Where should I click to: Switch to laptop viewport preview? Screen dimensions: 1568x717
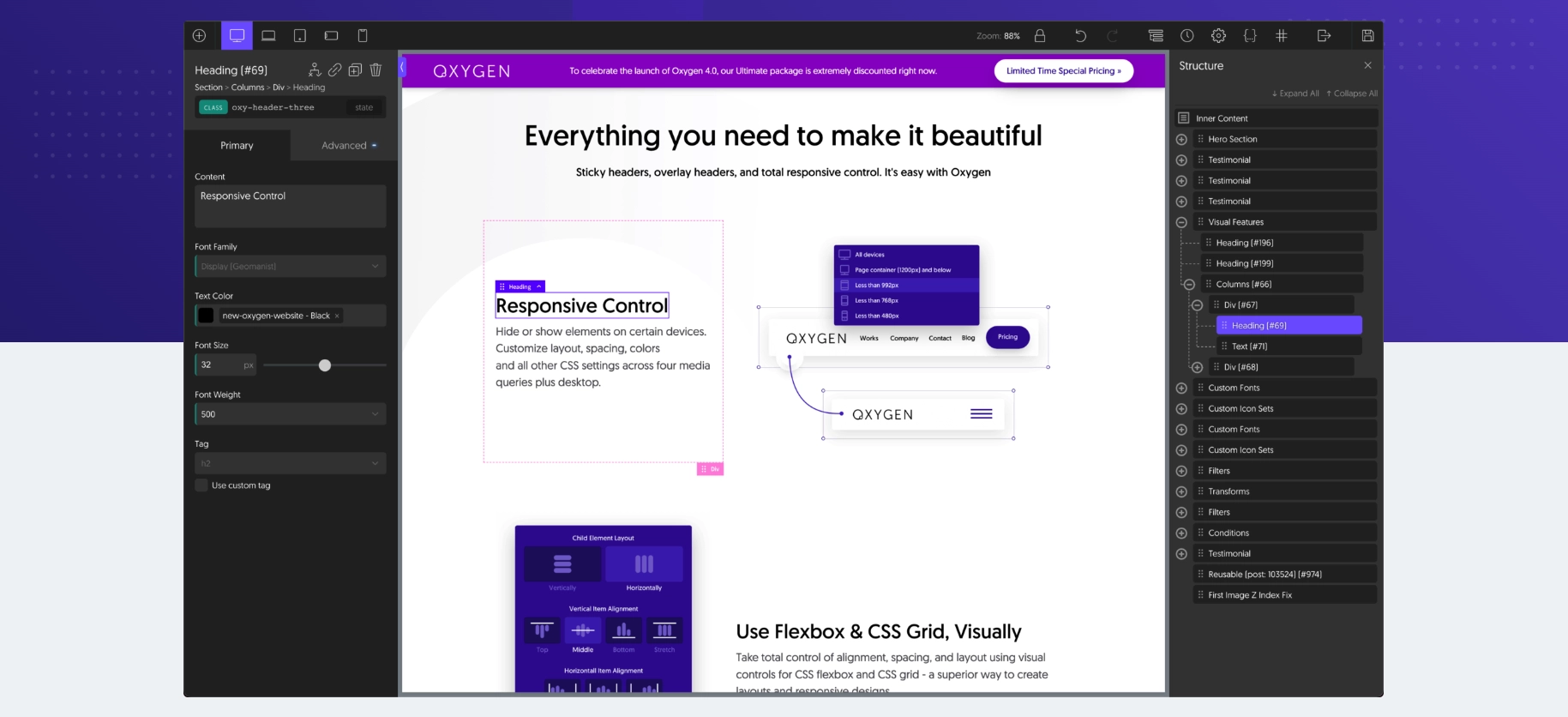(268, 35)
